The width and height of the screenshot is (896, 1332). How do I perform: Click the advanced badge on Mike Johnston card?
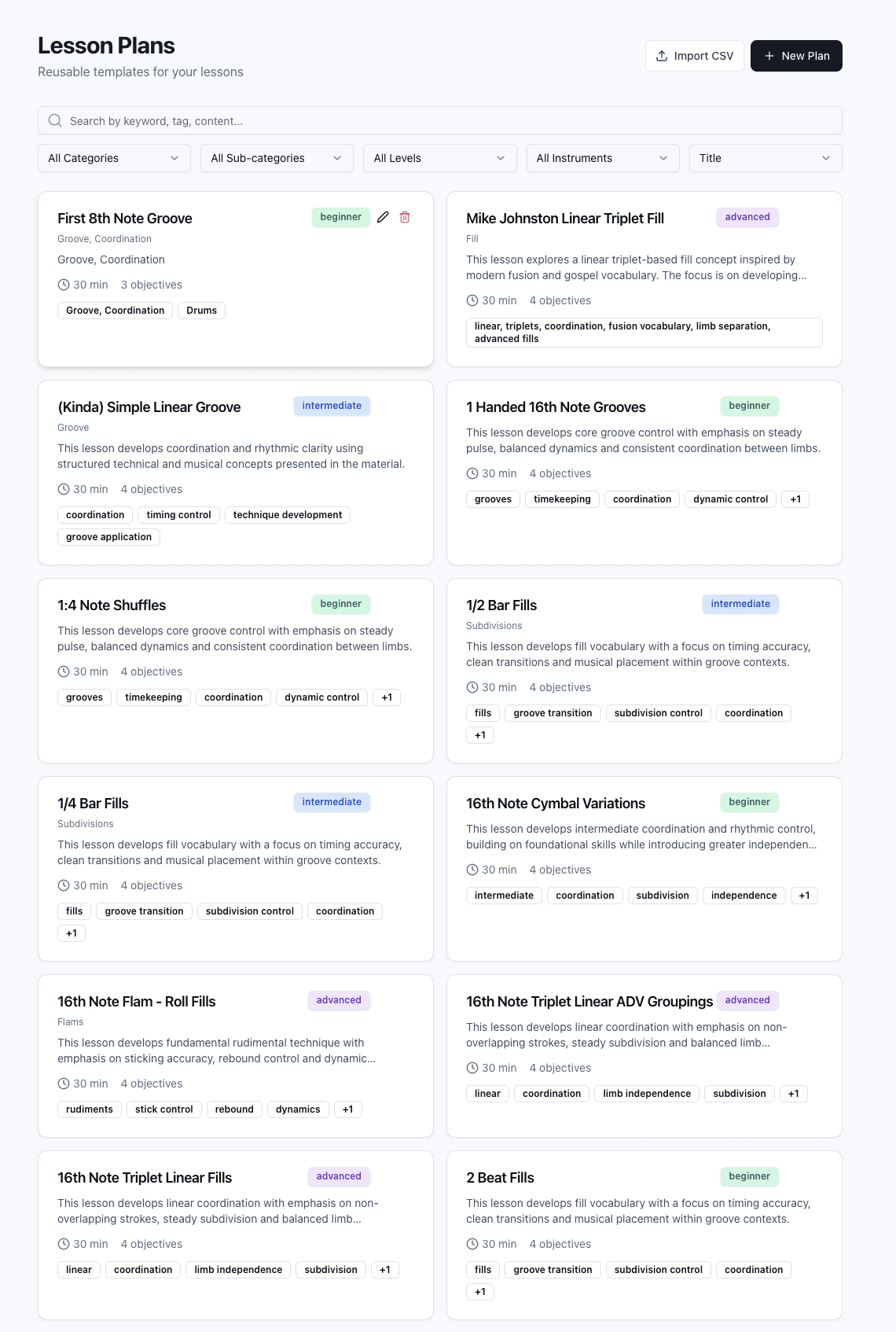[747, 217]
